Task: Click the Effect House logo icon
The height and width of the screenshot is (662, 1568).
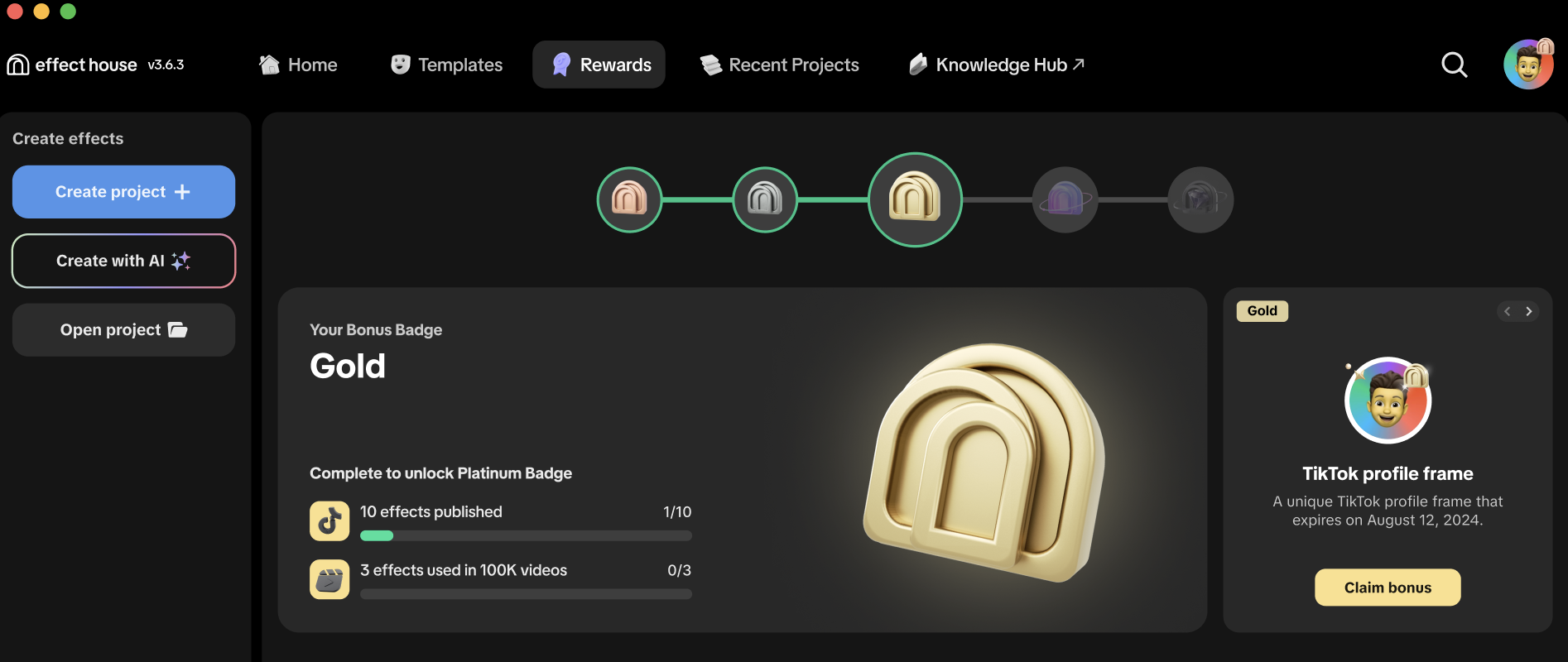Action: pyautogui.click(x=18, y=65)
